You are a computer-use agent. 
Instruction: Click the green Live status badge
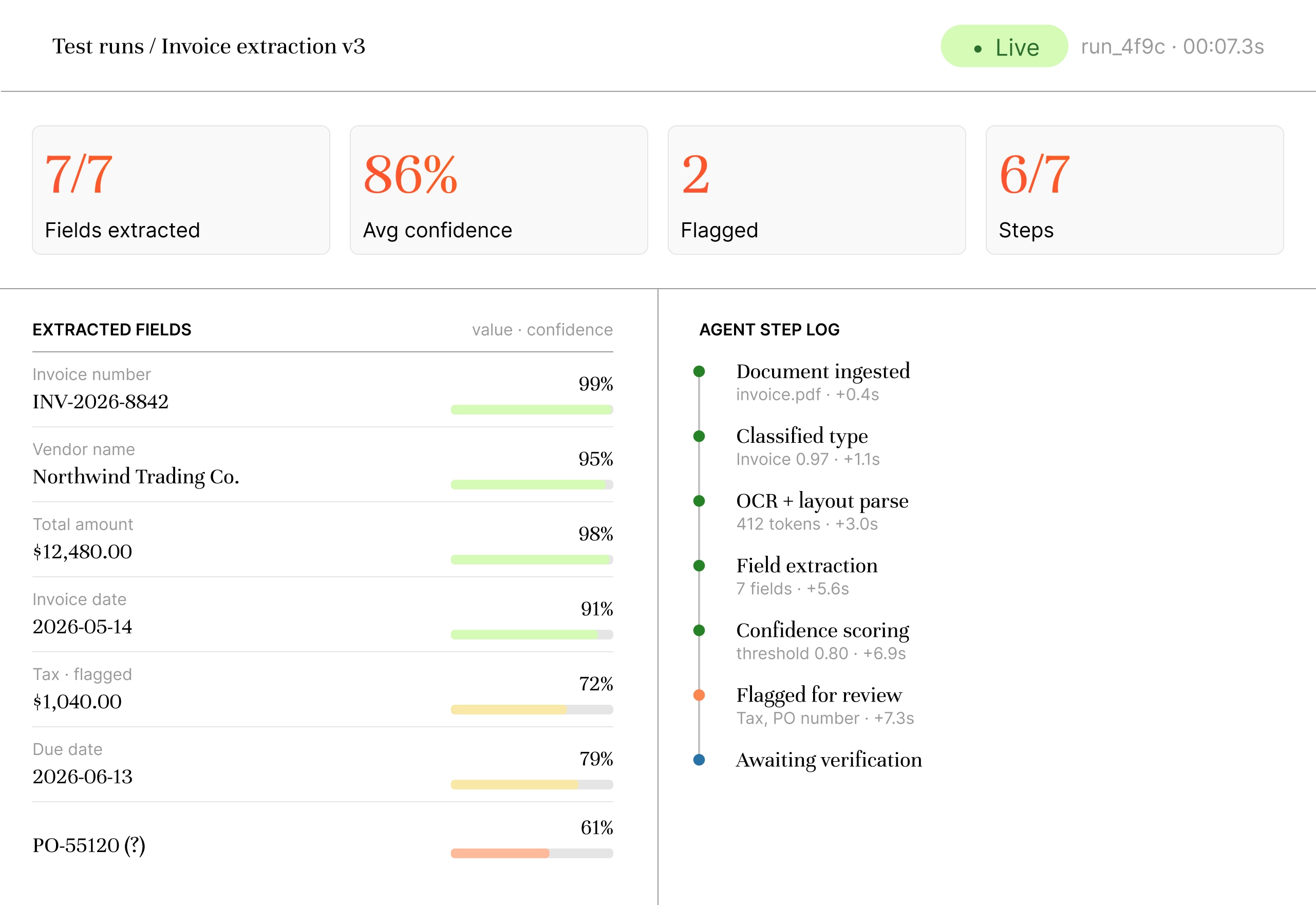point(1004,47)
